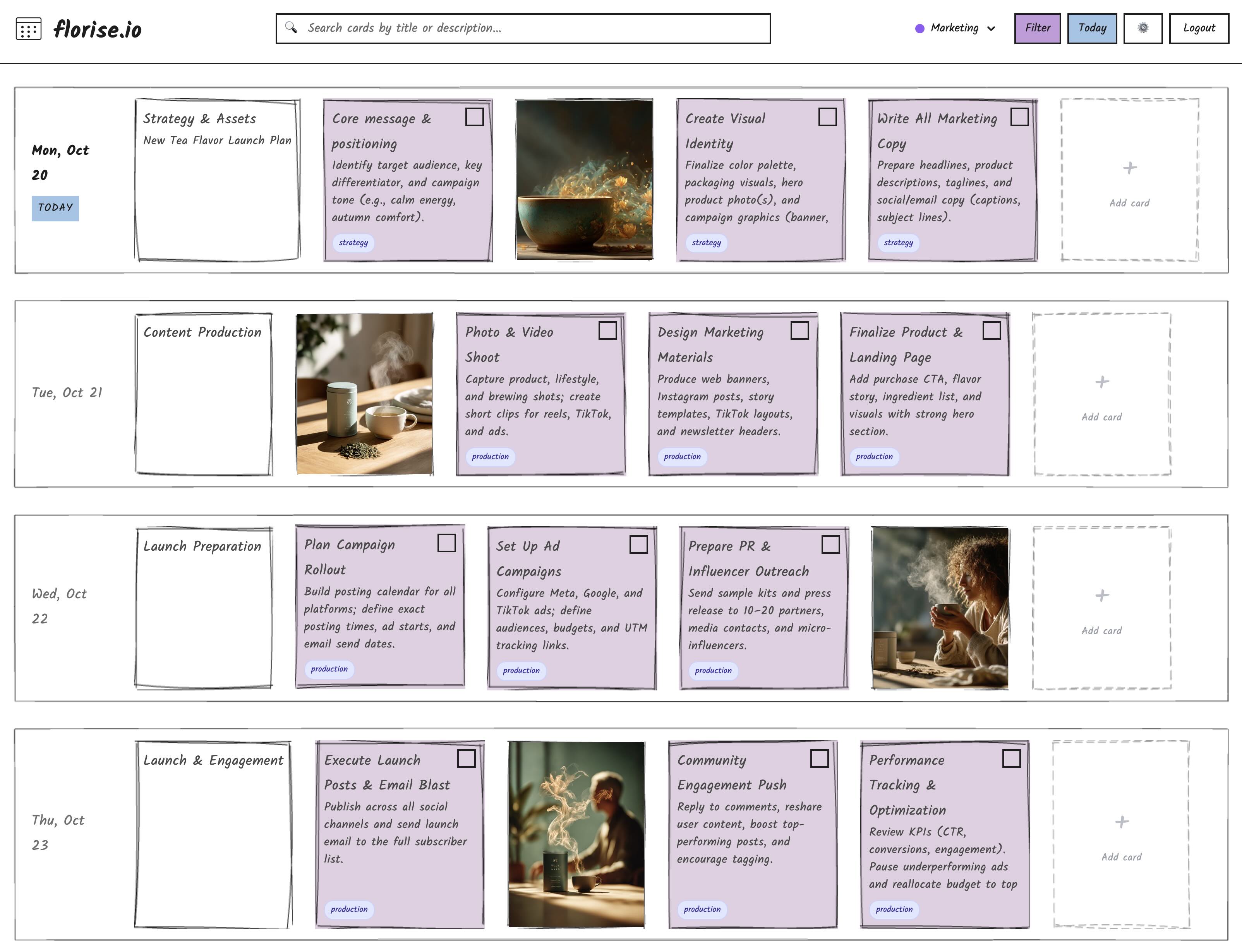Click the calendar grid logo icon
The image size is (1242, 952).
[x=28, y=29]
